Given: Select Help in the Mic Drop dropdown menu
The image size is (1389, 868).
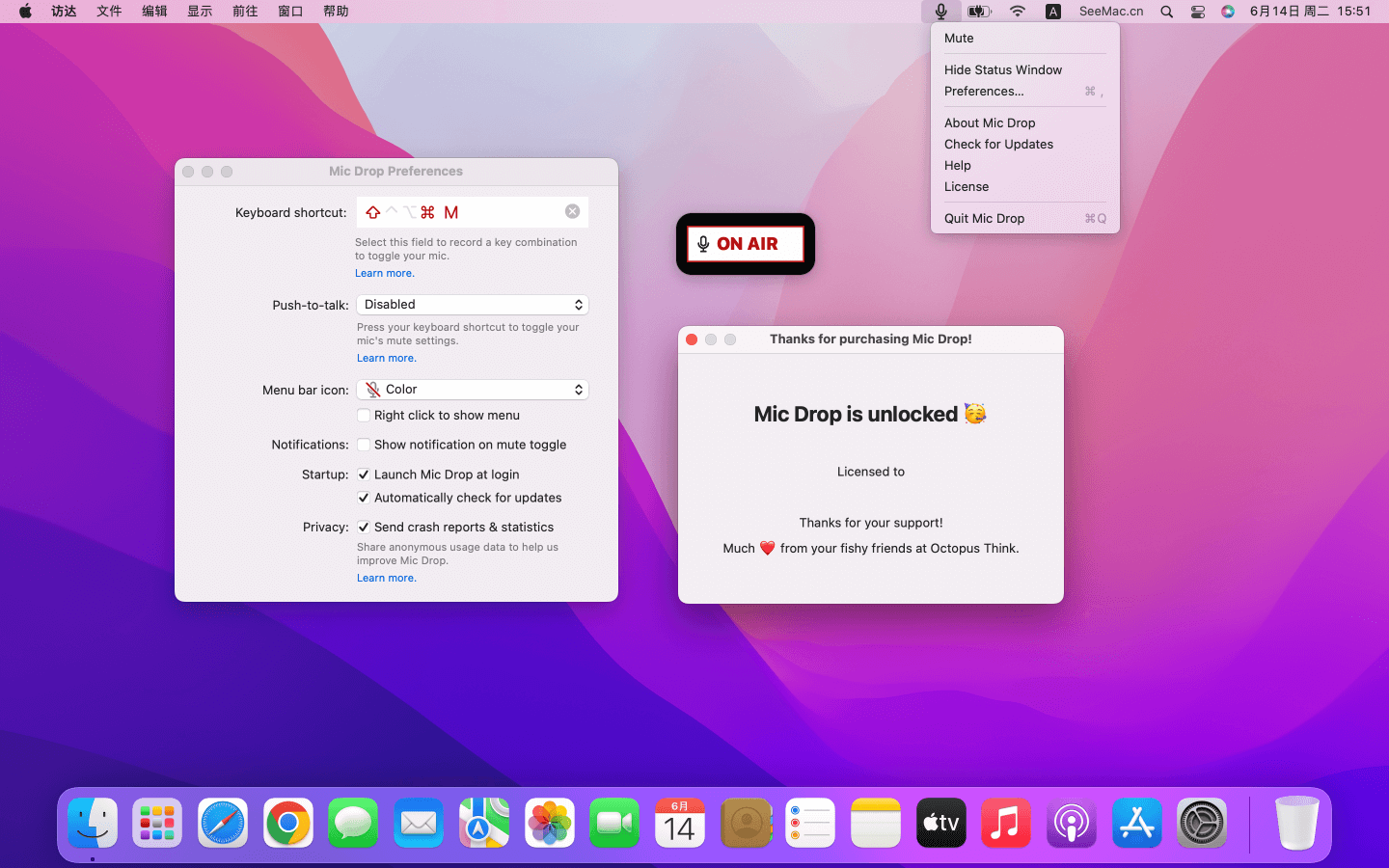Looking at the screenshot, I should click(1025, 166).
